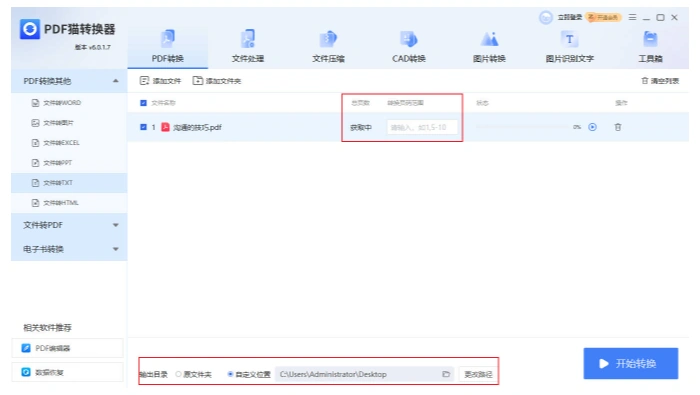The image size is (700, 395).
Task: Select the file to HTML option
Action: click(69, 203)
